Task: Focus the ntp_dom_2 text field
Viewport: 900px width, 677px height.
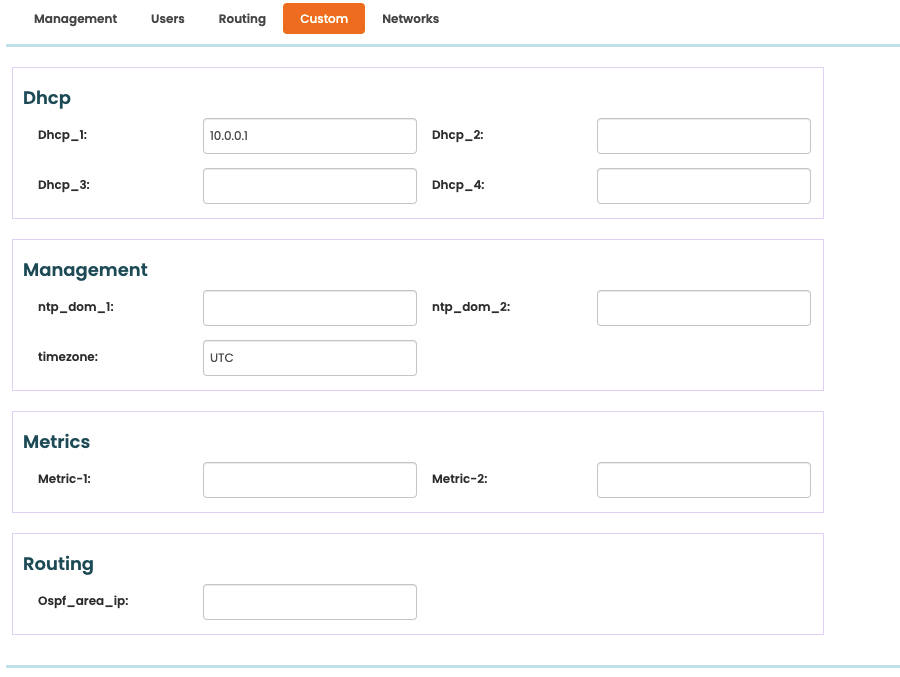Action: tap(704, 308)
